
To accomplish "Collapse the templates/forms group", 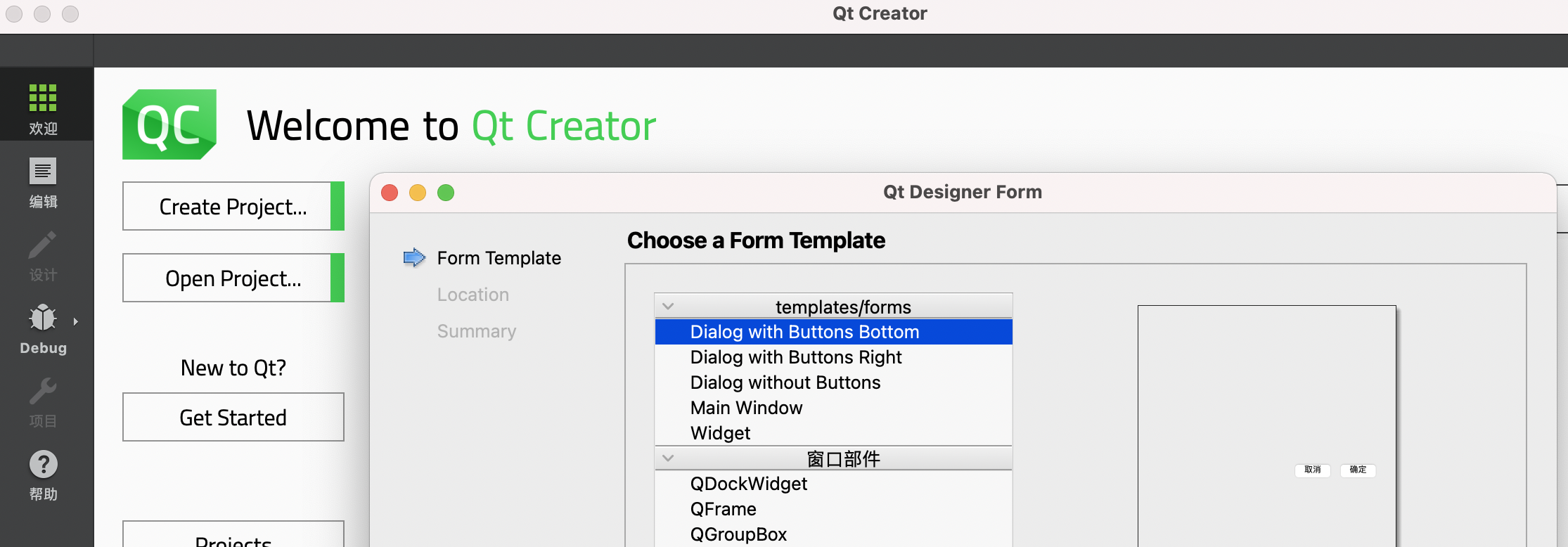I will pyautogui.click(x=669, y=307).
